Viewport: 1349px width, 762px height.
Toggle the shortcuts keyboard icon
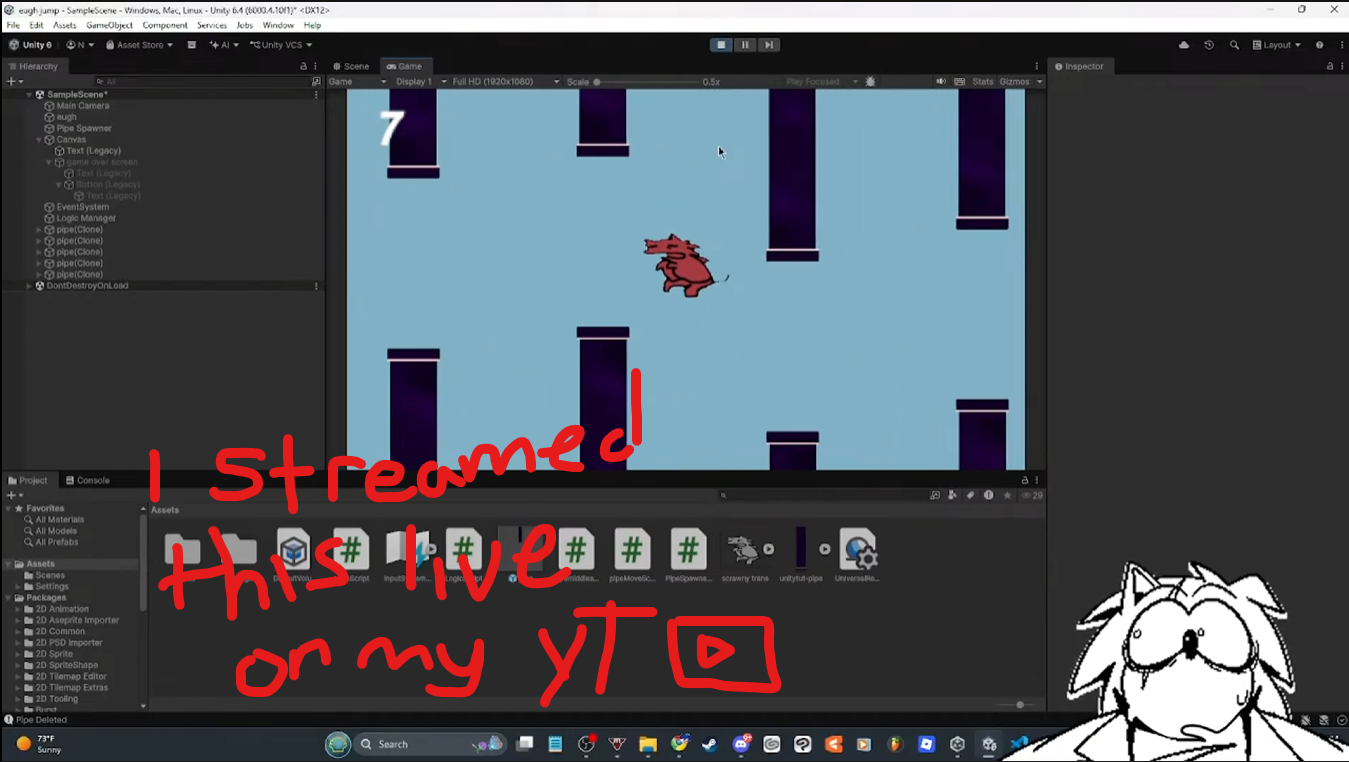(960, 82)
